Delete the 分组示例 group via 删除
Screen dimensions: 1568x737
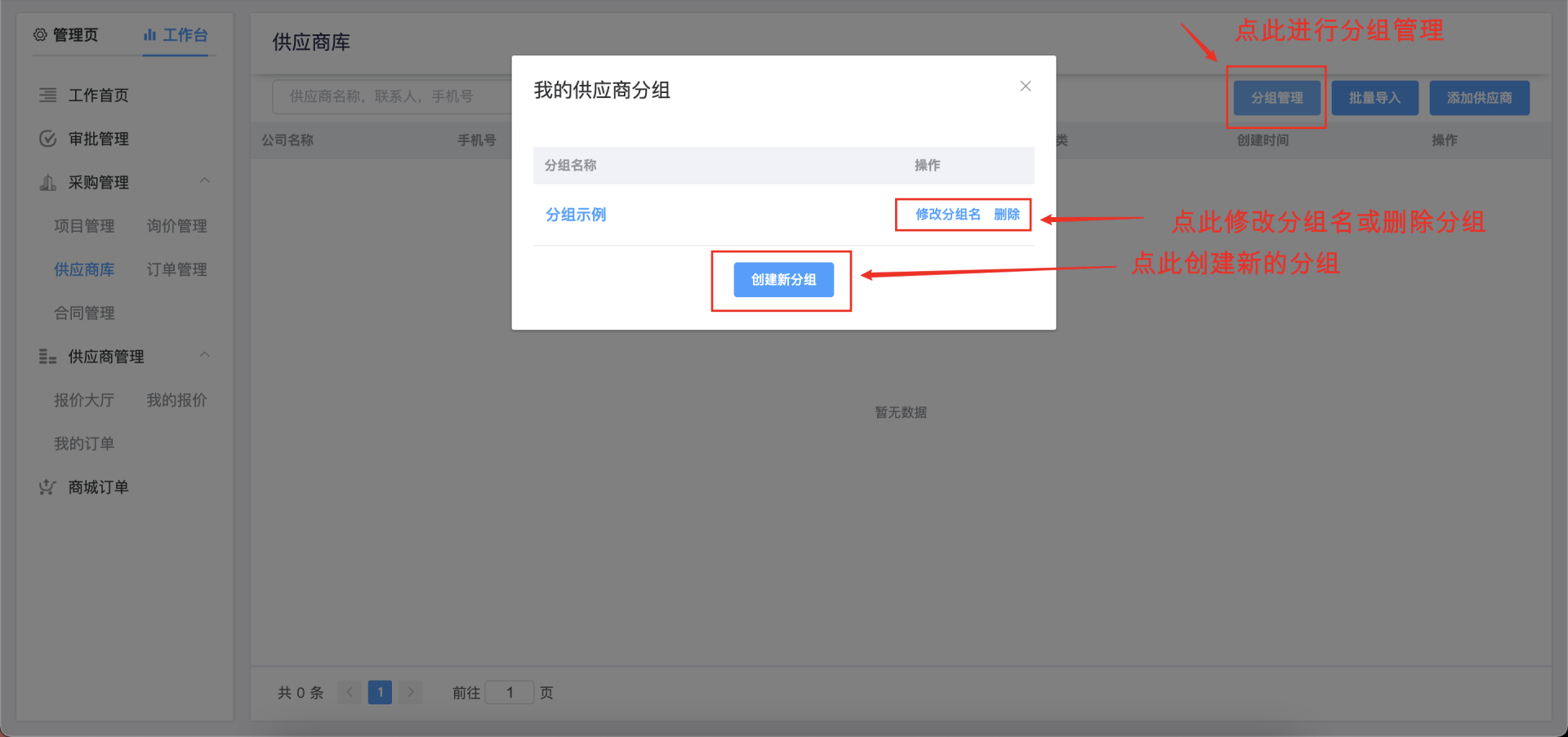pos(1007,215)
